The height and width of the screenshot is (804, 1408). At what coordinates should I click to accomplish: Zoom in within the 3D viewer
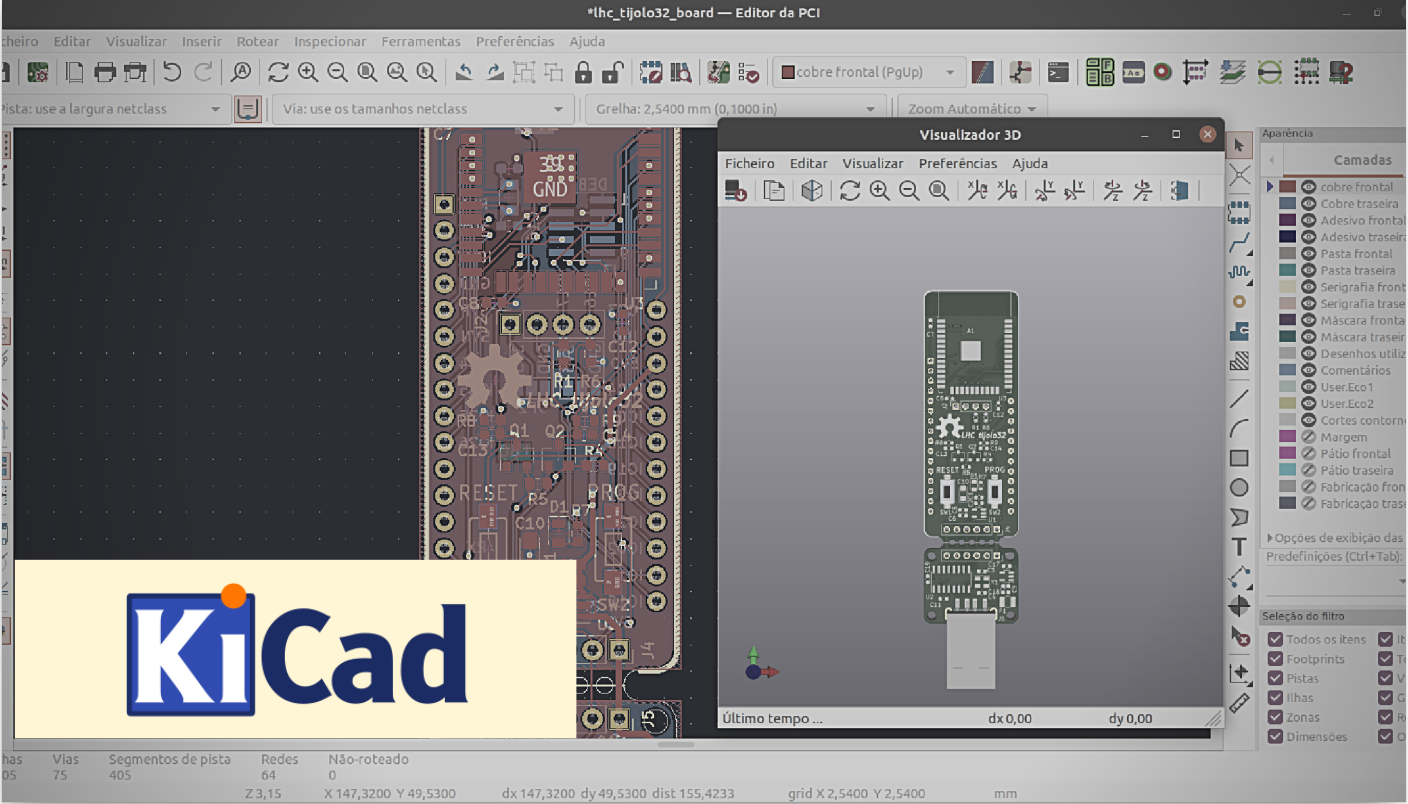880,190
